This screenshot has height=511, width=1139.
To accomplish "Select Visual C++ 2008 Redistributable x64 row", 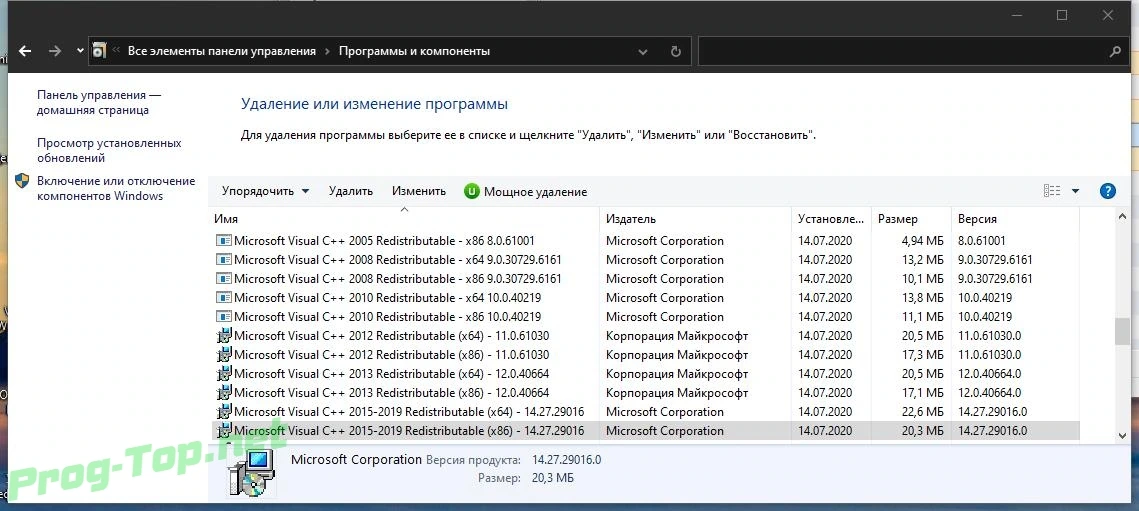I will (645, 259).
